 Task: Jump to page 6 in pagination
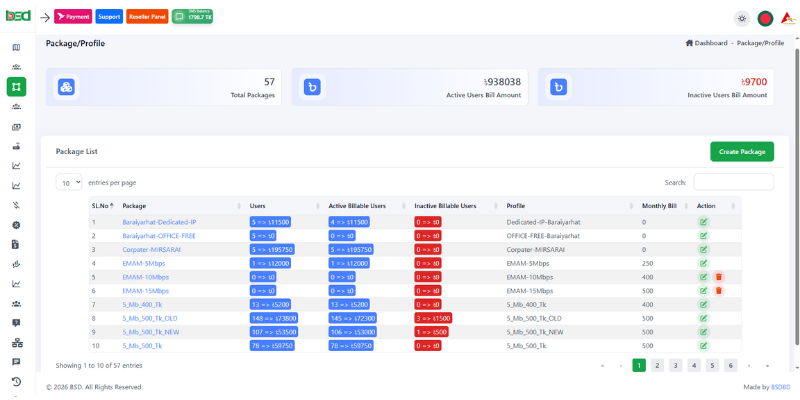tap(730, 365)
